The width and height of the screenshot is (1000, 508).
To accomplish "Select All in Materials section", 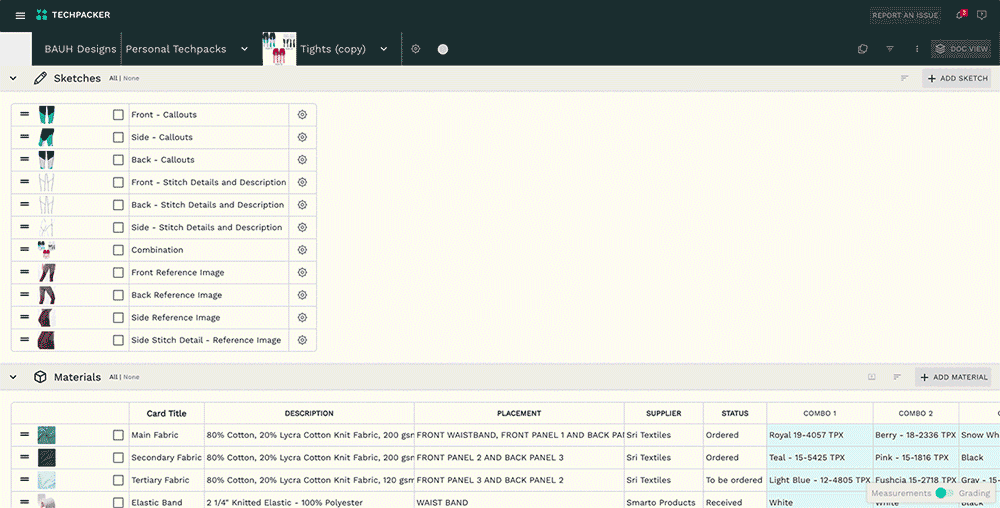I will point(113,377).
